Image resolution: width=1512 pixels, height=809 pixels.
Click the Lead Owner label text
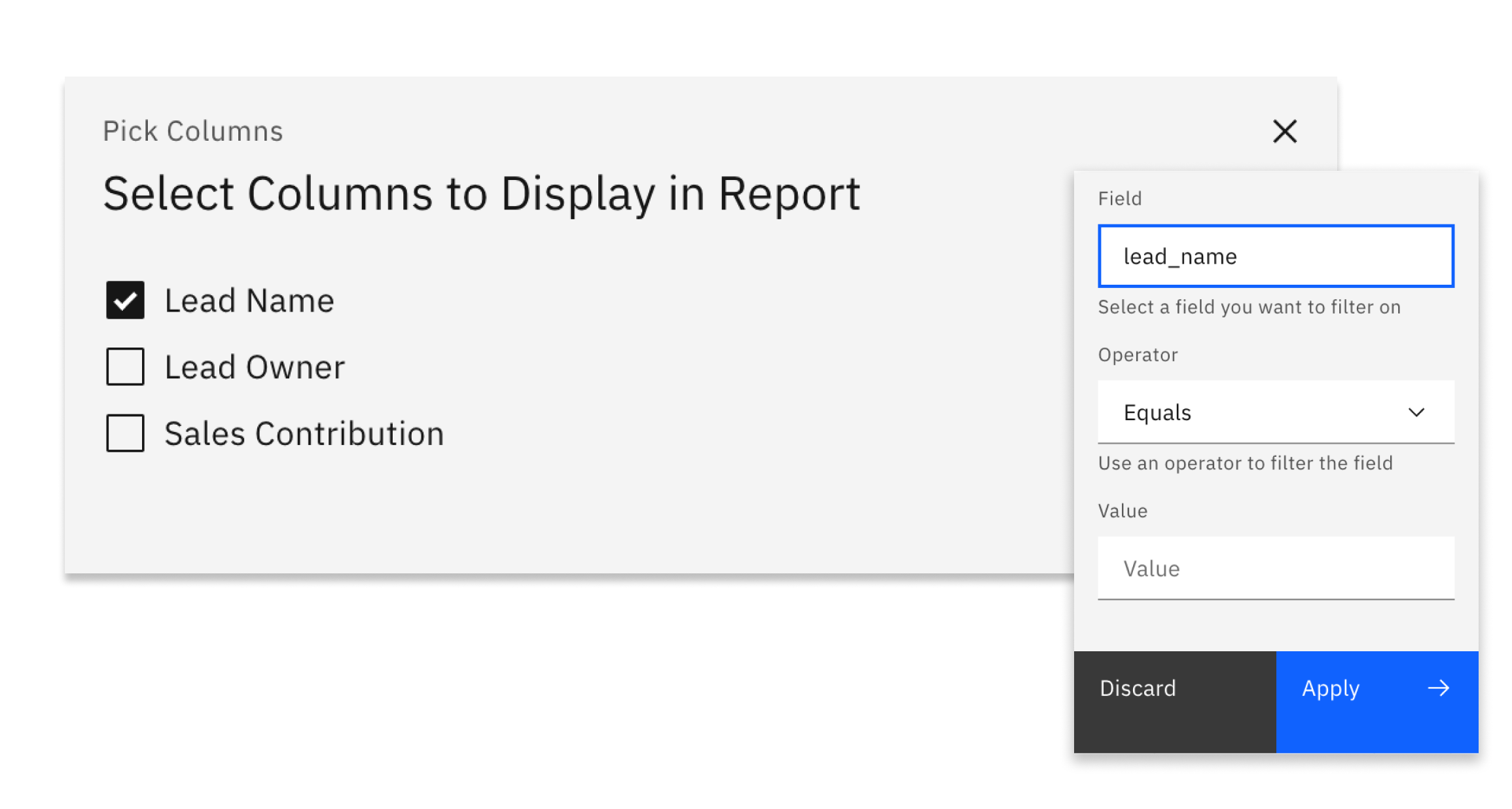(x=254, y=367)
